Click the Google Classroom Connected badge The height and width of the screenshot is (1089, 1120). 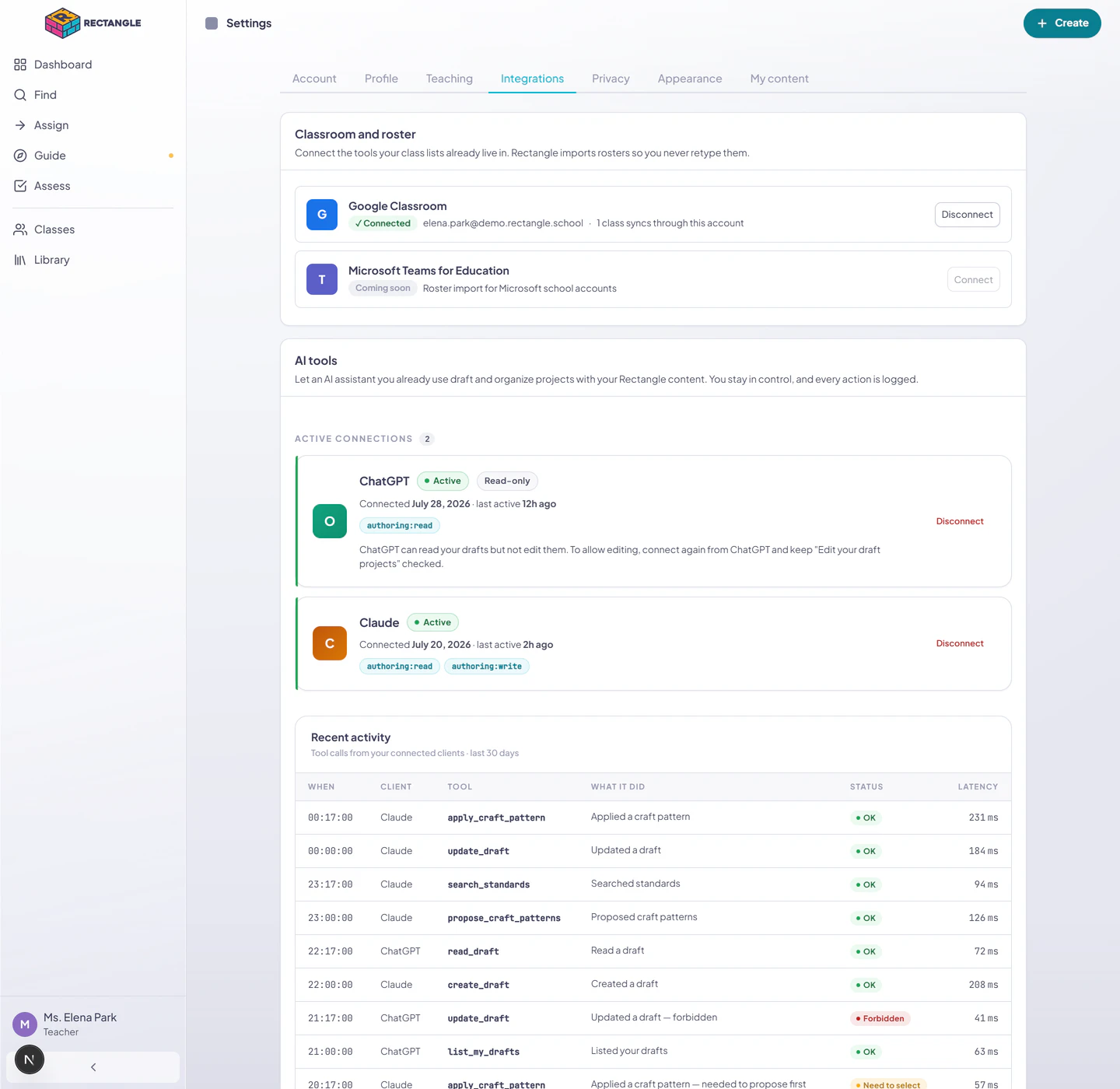383,223
